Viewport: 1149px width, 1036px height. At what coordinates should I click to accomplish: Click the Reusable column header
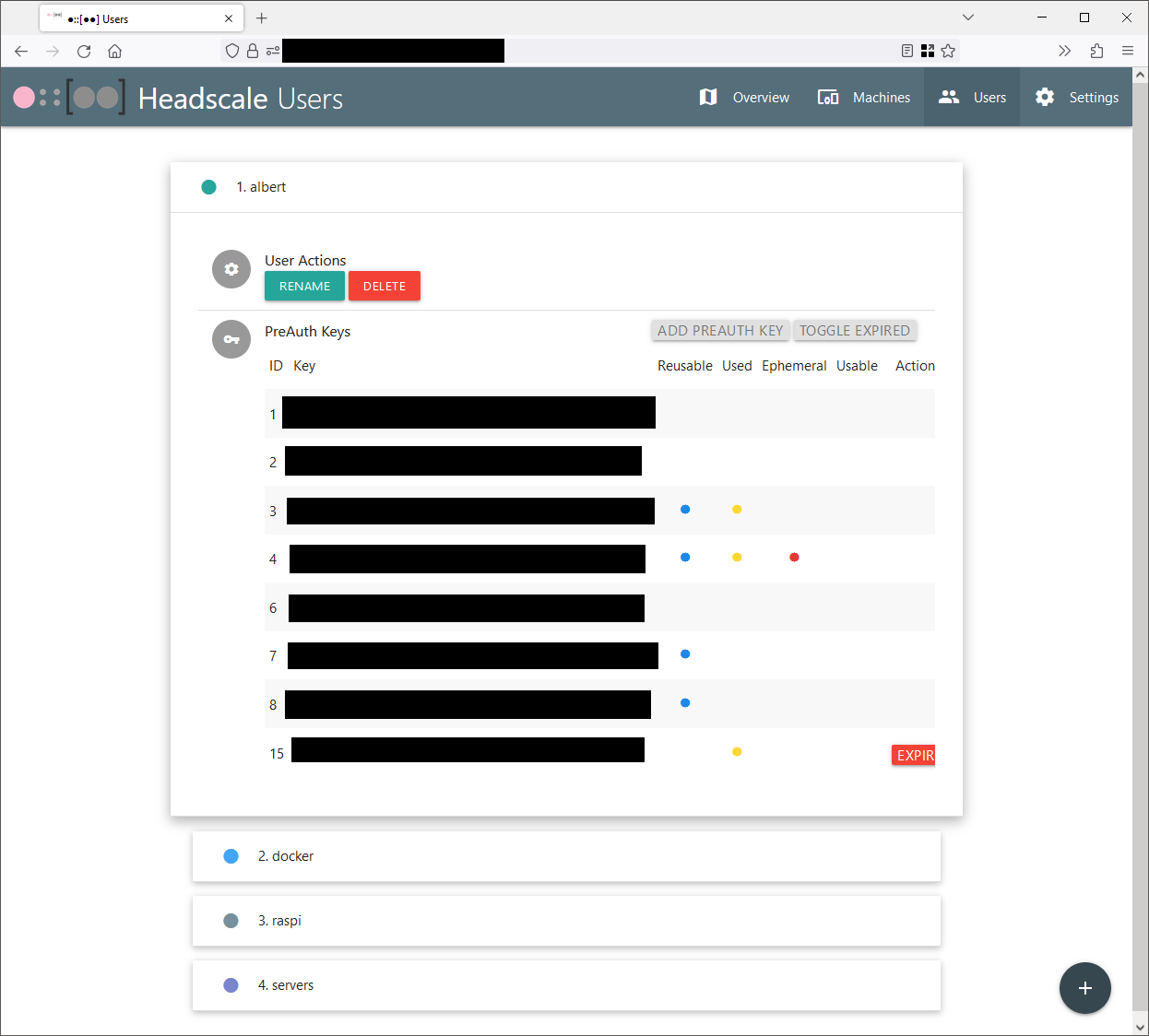click(685, 366)
